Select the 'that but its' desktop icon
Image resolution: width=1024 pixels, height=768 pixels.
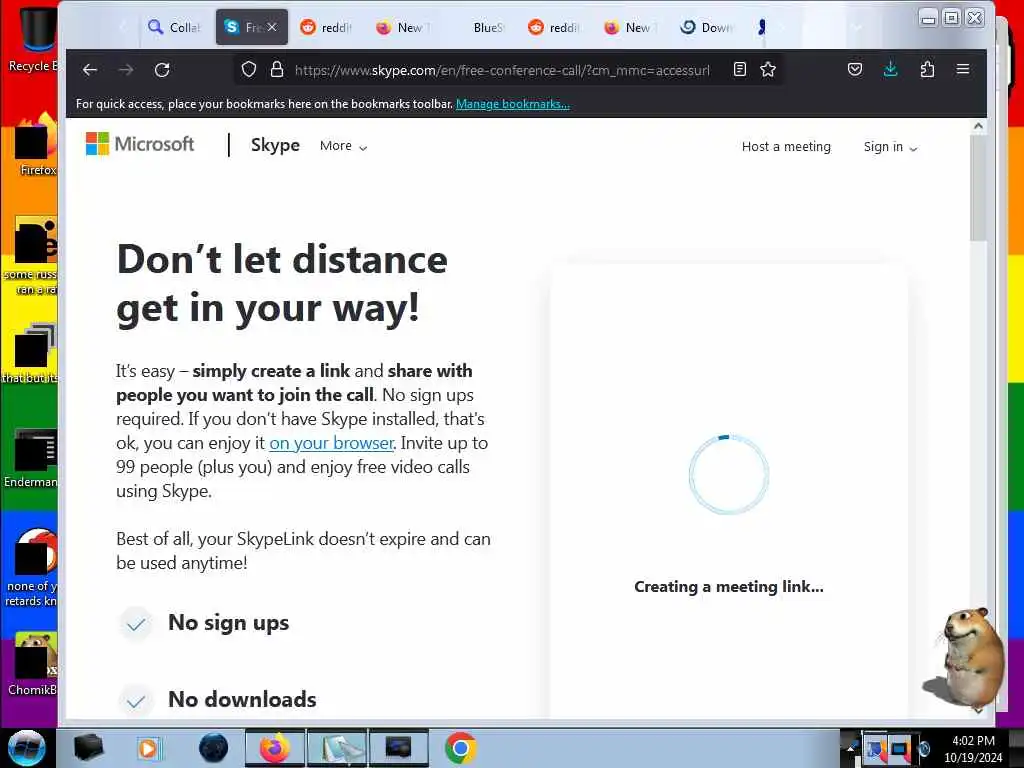30,354
